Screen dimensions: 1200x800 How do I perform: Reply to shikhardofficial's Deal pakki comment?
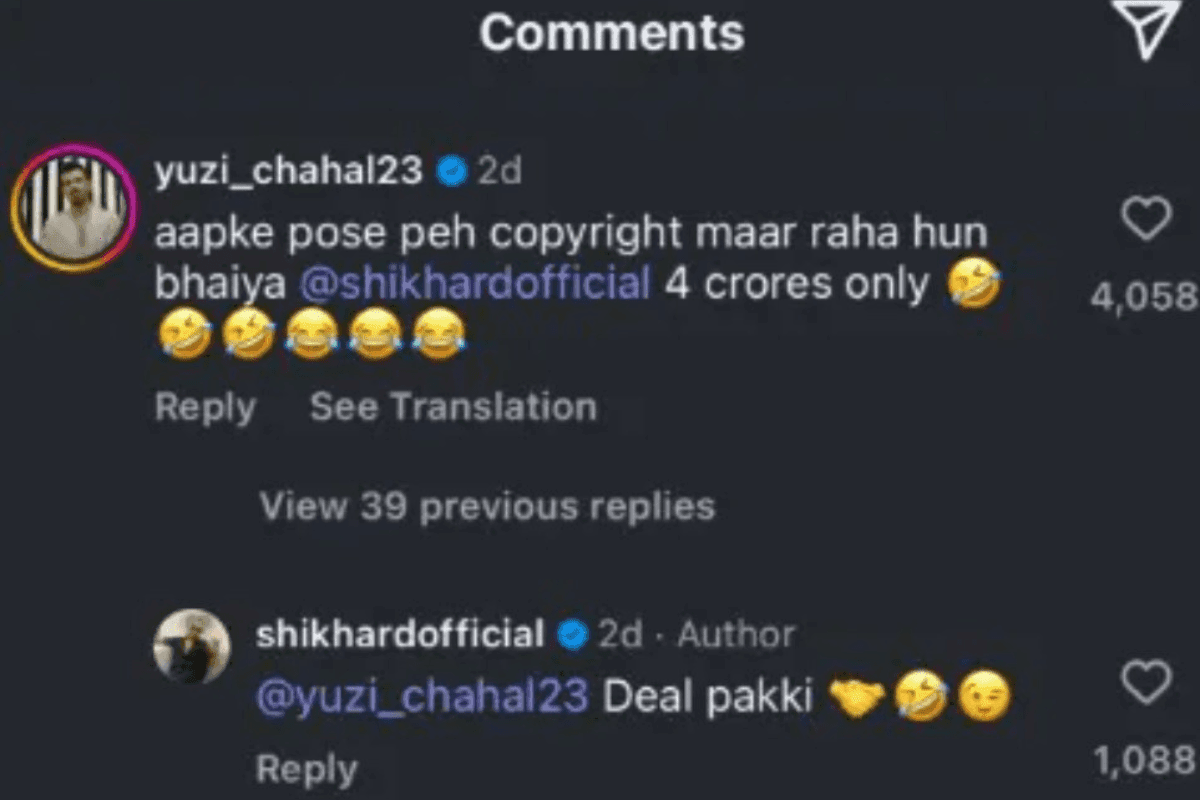point(306,770)
